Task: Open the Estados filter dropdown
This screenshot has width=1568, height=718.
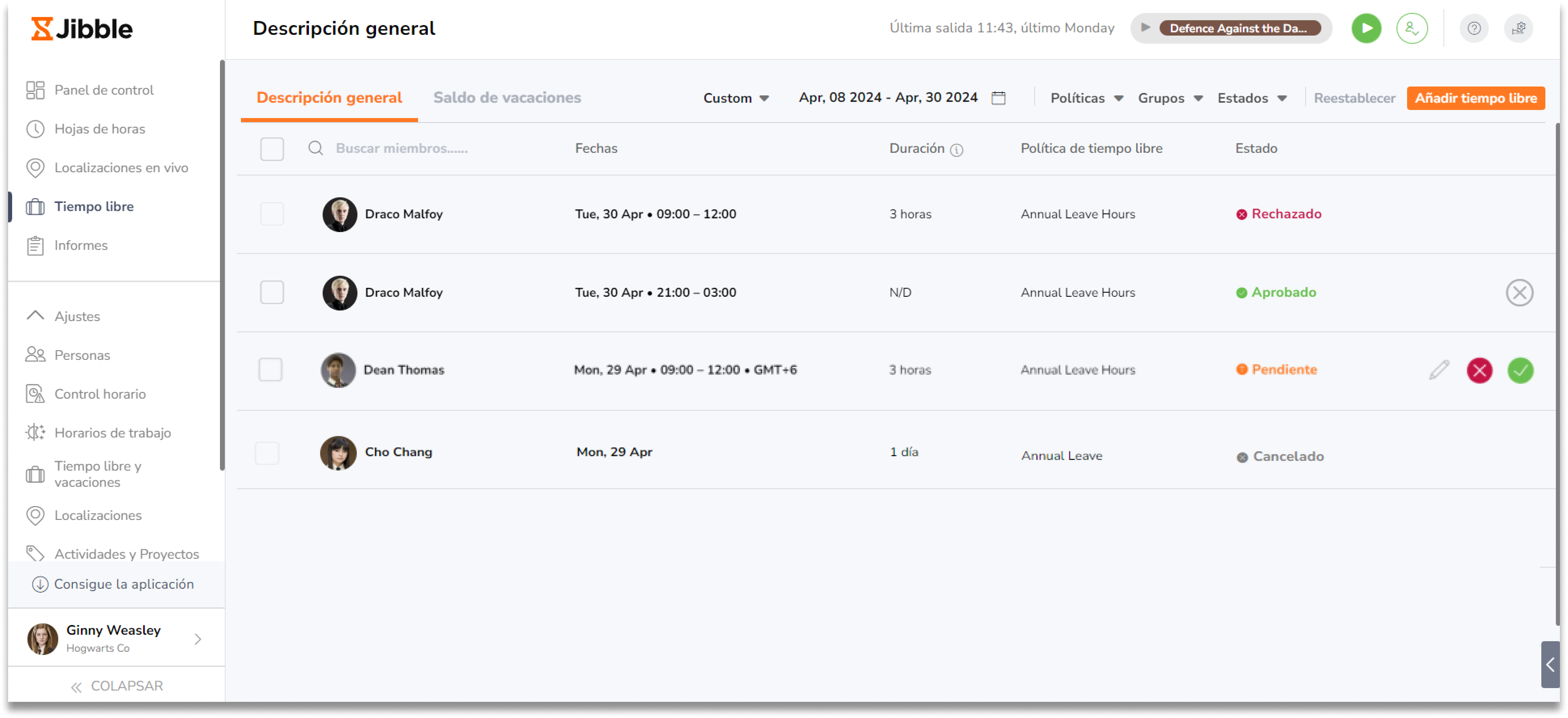Action: pyautogui.click(x=1252, y=98)
